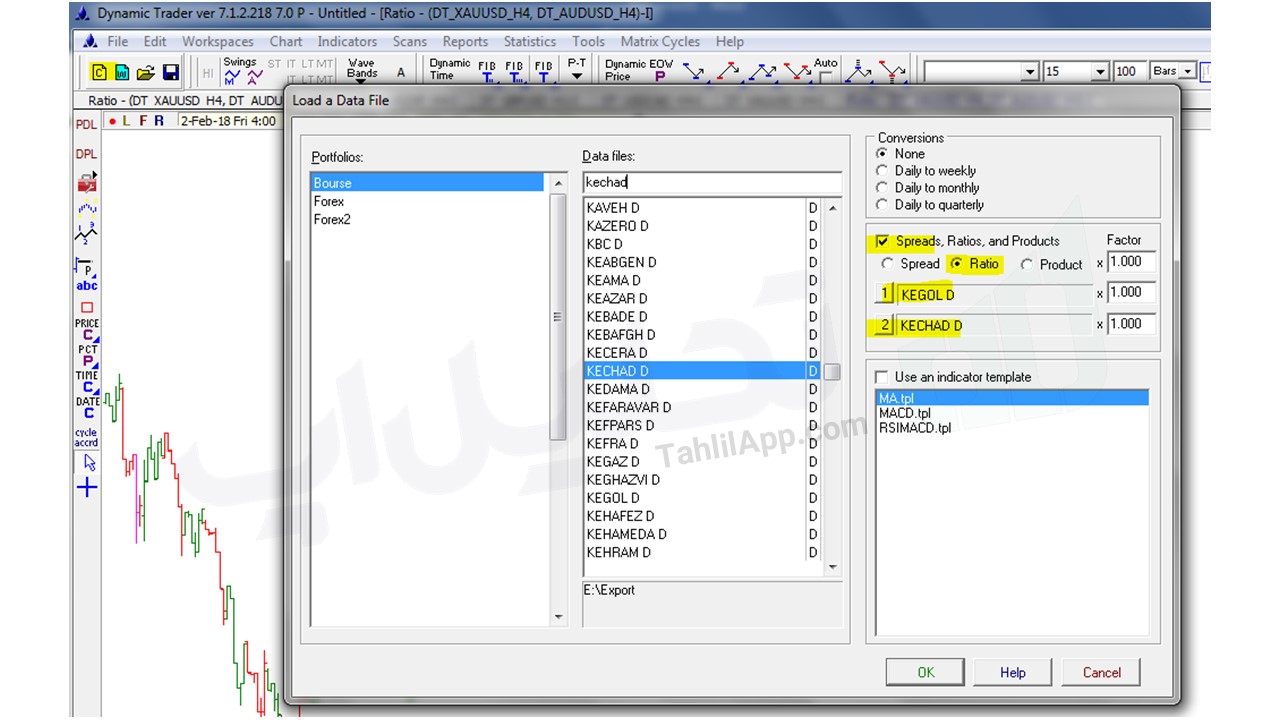
Task: Select the PCT P sidebar tool
Action: (87, 356)
